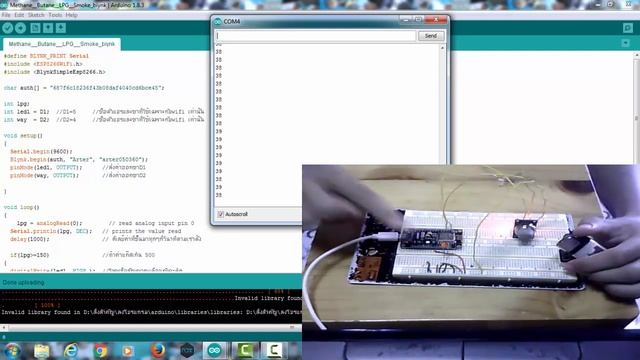Create a new sketch with toolbar icon

point(35,28)
